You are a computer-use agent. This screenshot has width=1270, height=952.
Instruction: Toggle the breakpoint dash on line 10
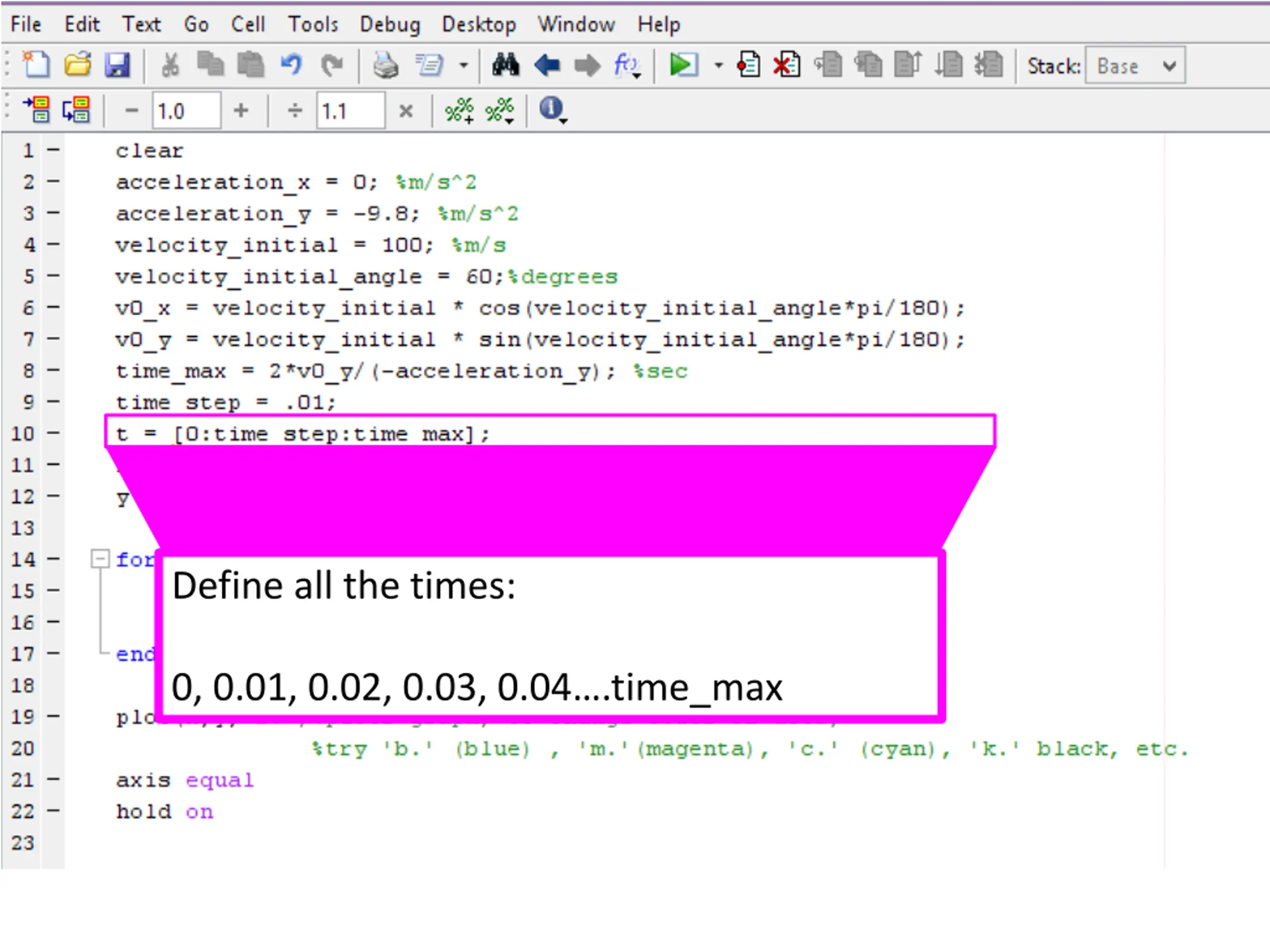click(54, 433)
